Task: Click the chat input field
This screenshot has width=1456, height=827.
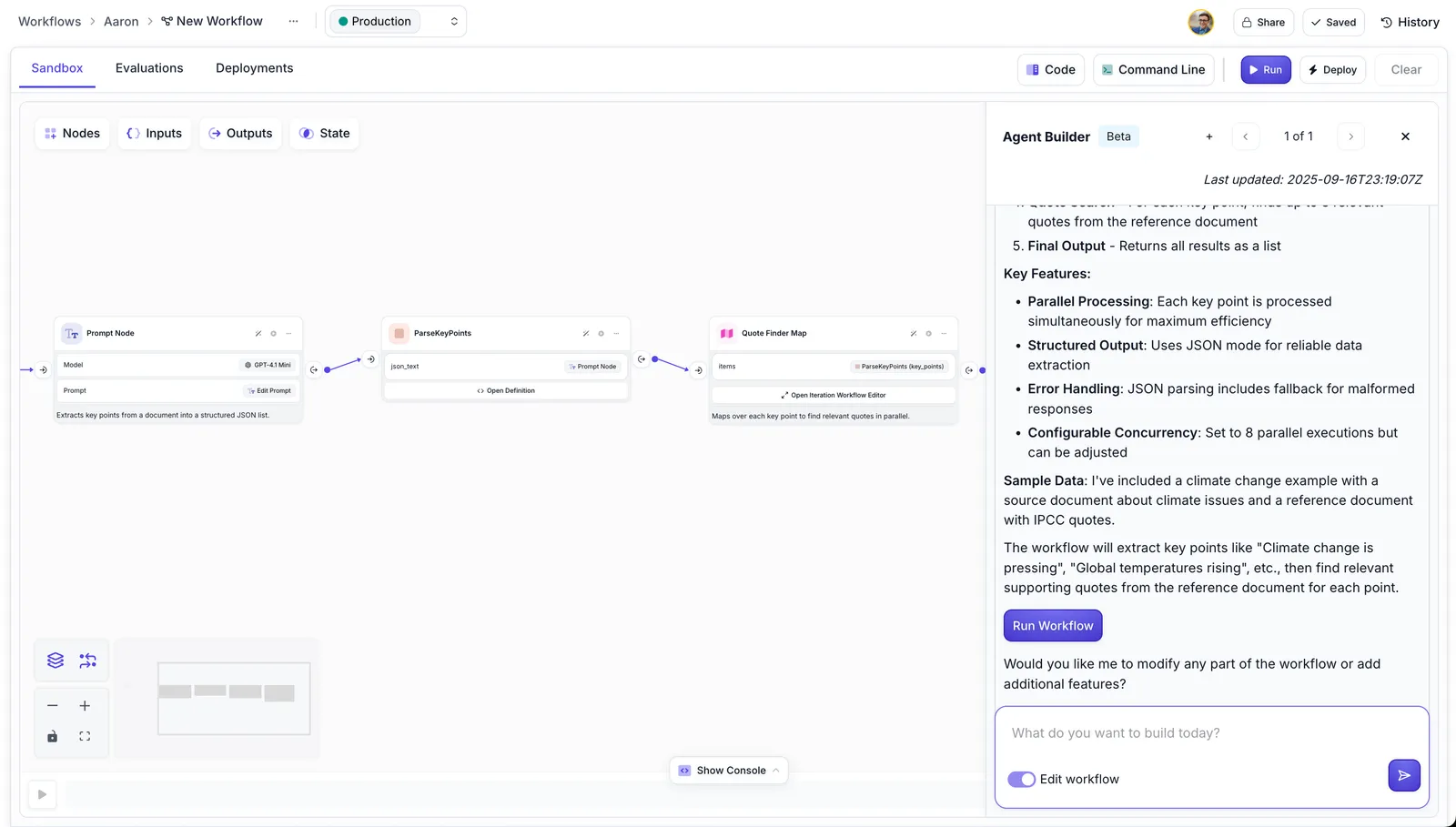Action: coord(1211,733)
